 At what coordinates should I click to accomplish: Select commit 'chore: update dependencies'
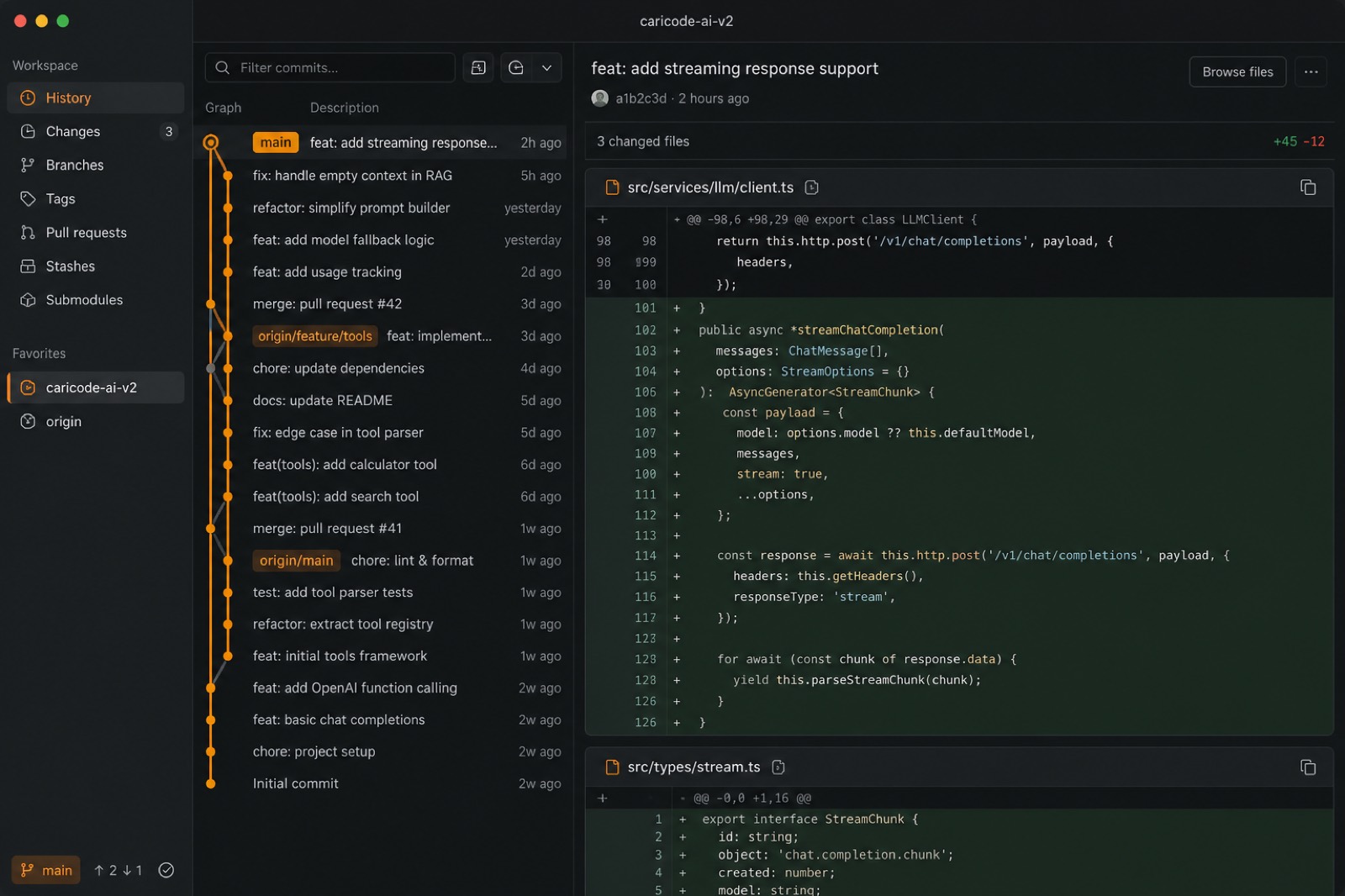click(382, 368)
